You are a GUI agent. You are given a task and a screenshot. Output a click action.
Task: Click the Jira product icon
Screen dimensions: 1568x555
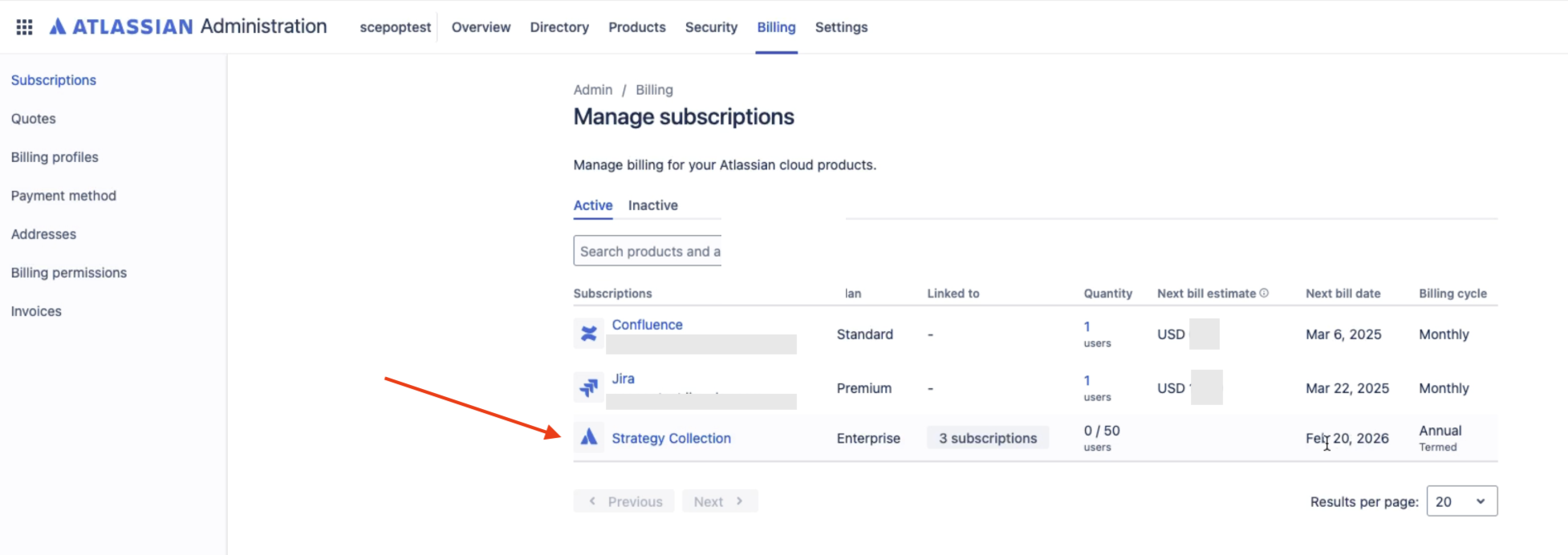588,387
